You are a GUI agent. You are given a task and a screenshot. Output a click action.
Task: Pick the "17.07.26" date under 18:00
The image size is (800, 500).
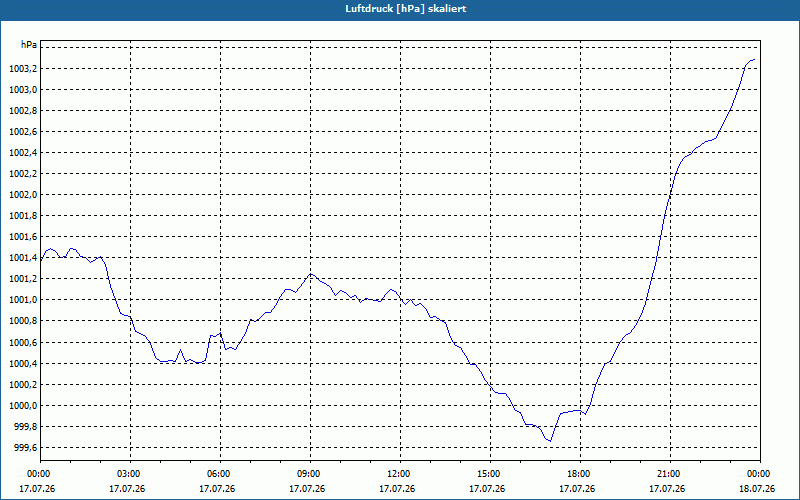tap(578, 489)
